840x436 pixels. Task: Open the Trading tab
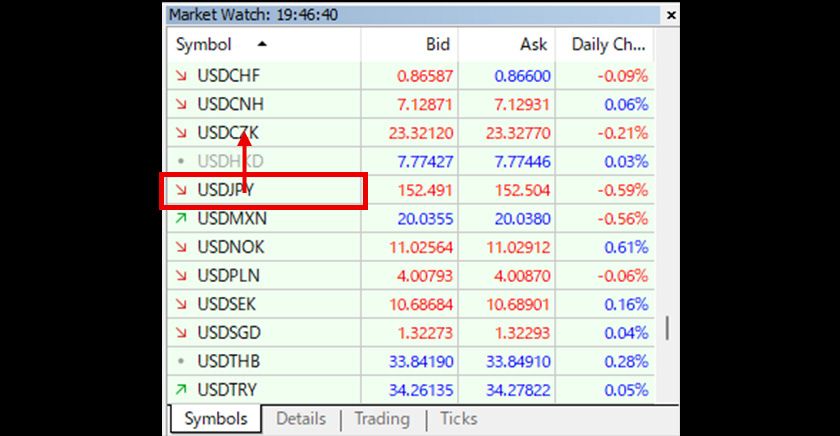point(382,419)
